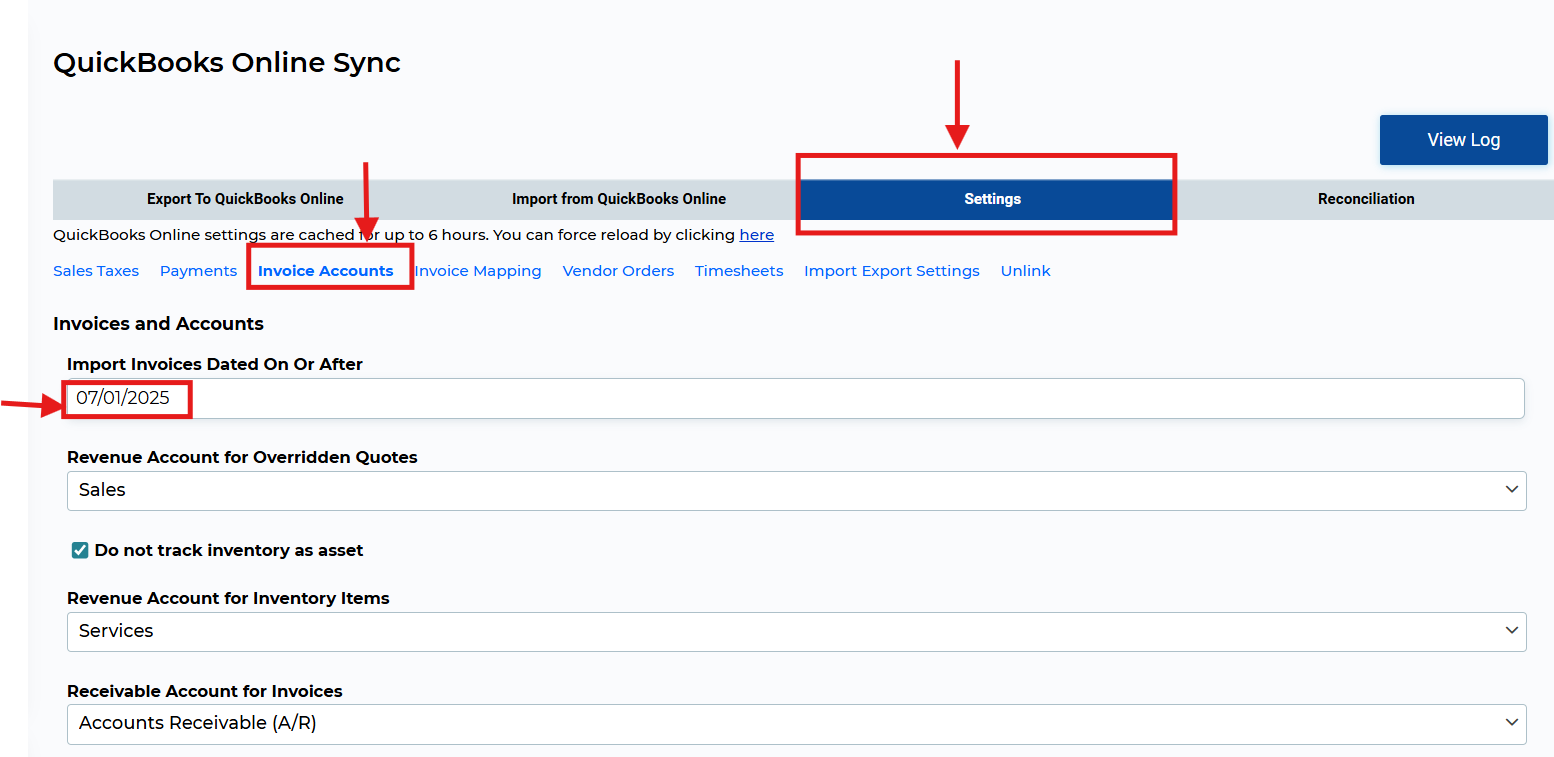Screen dimensions: 1554x757
Task: Click the Unlink link
Action: coord(1025,271)
